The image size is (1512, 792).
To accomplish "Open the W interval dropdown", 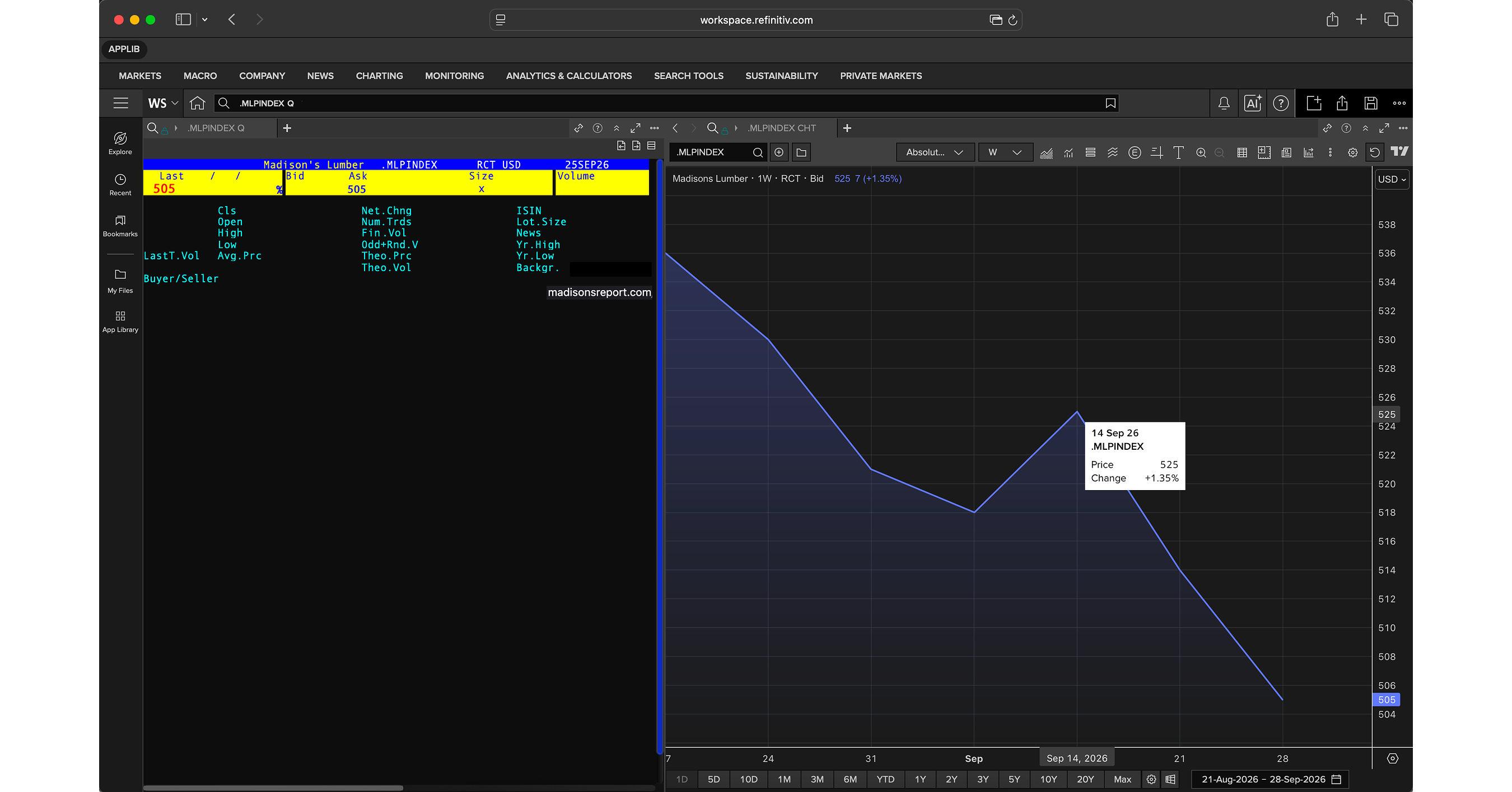I will point(1005,153).
